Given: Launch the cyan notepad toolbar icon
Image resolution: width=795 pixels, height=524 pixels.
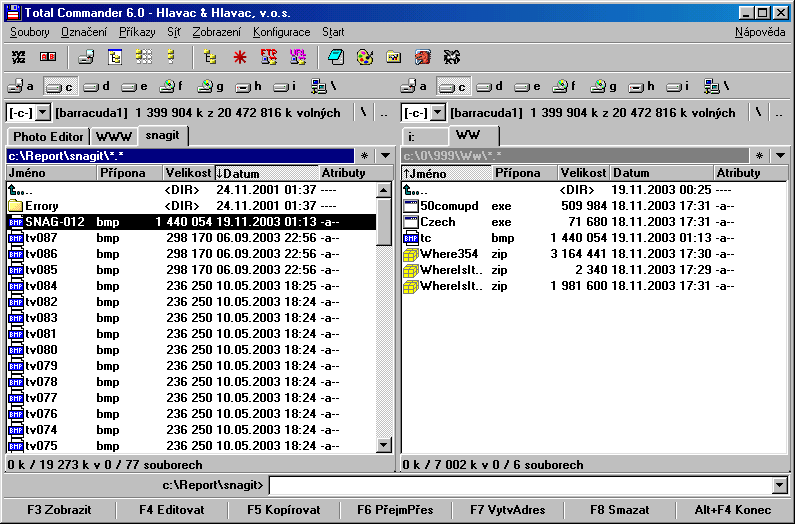Looking at the screenshot, I should coord(336,57).
